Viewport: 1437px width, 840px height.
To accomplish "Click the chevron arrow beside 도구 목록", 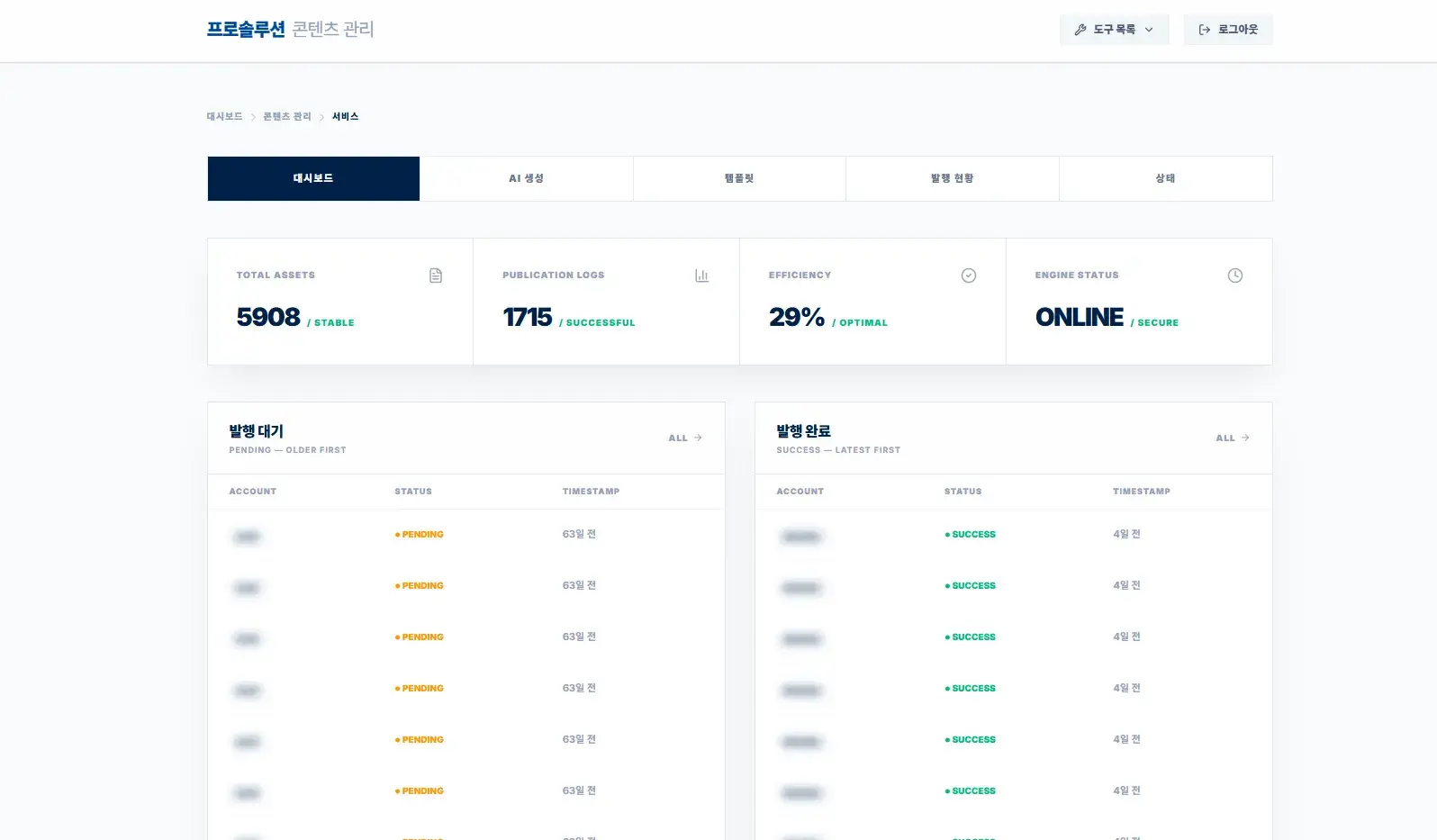I will coord(1149,30).
